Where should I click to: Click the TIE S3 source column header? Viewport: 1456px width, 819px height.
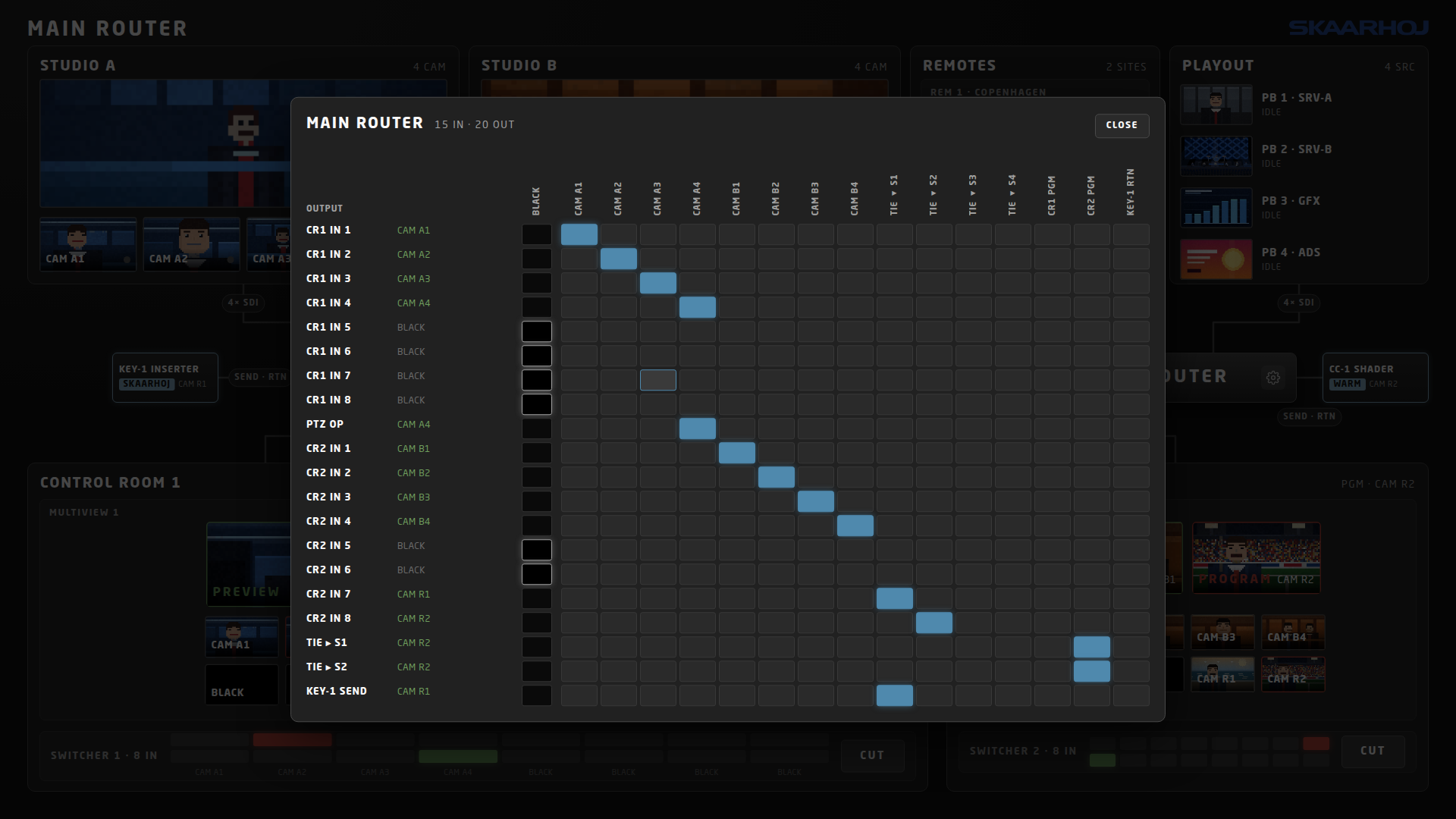click(x=973, y=196)
